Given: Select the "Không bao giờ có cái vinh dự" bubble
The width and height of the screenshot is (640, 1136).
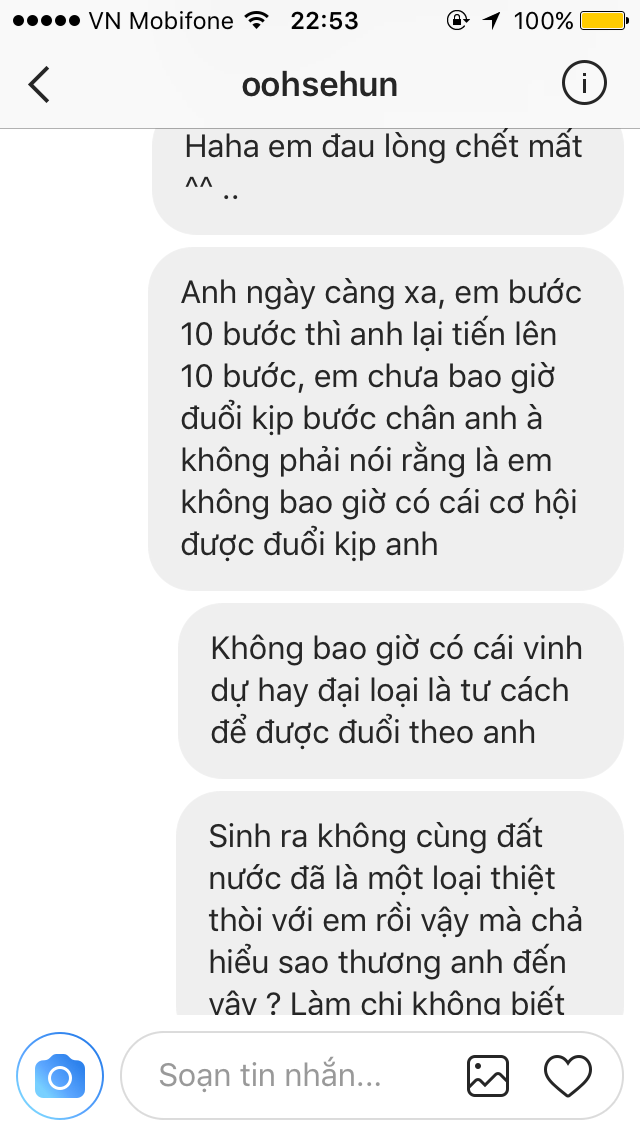Looking at the screenshot, I should click(401, 690).
